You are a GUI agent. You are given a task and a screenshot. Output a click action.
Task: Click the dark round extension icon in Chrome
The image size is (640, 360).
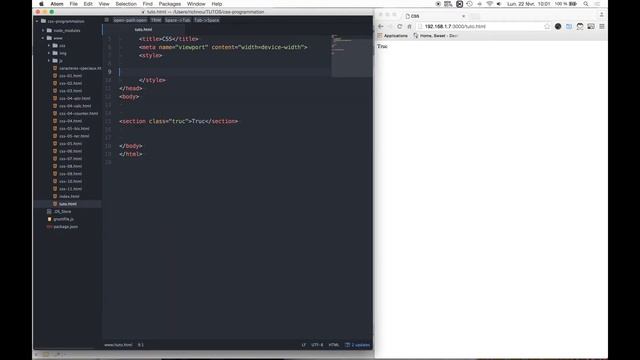tap(558, 26)
